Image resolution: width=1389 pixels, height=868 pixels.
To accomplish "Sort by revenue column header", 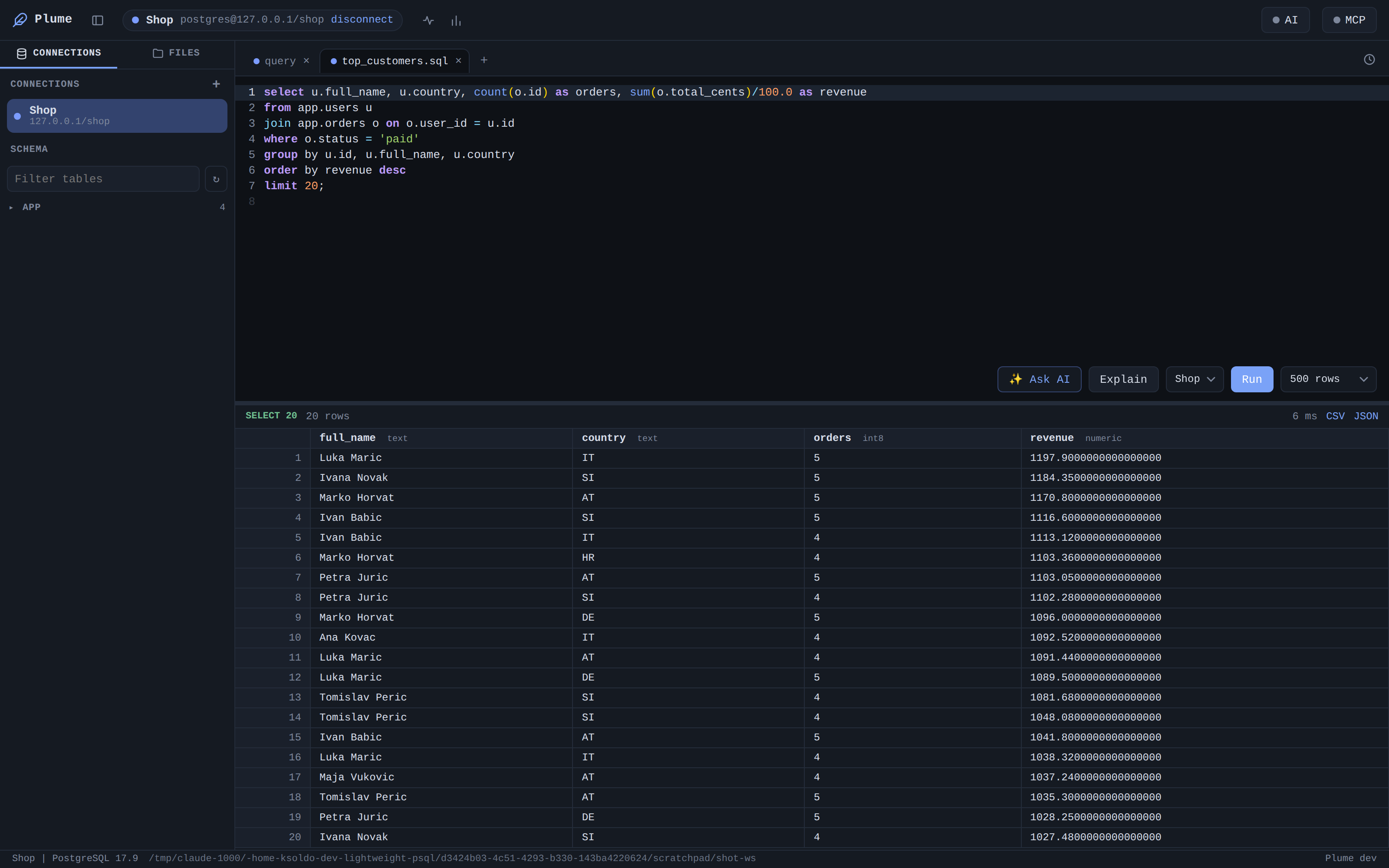I will 1204,438.
